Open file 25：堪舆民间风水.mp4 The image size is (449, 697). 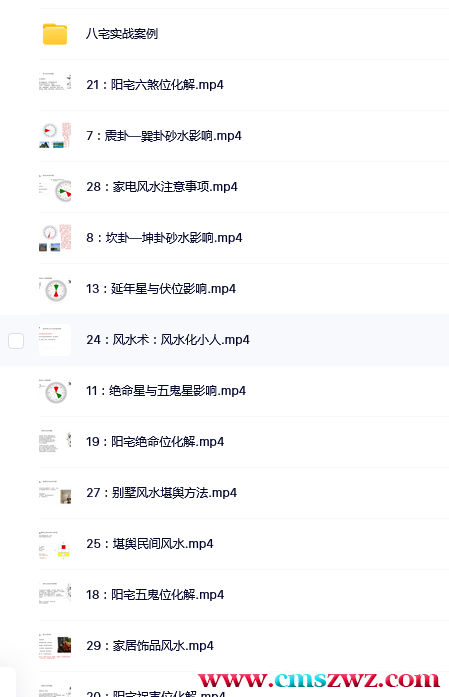pyautogui.click(x=150, y=544)
